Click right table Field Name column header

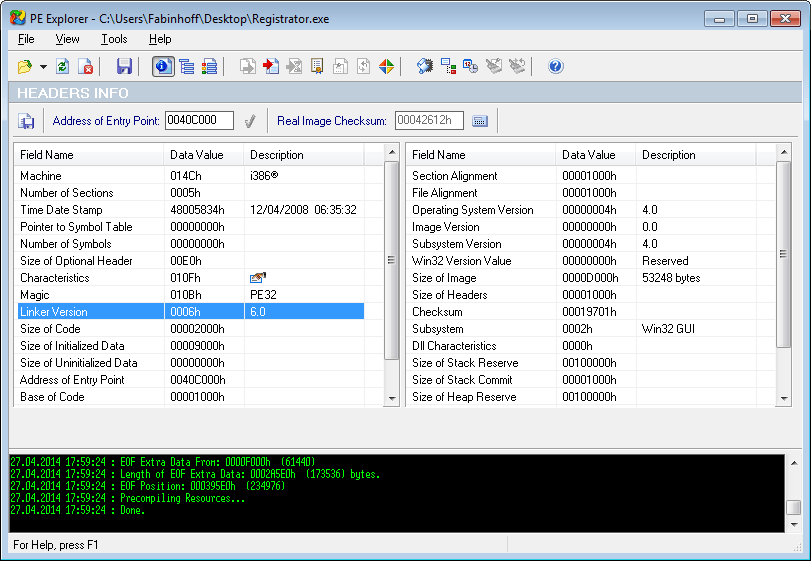481,155
